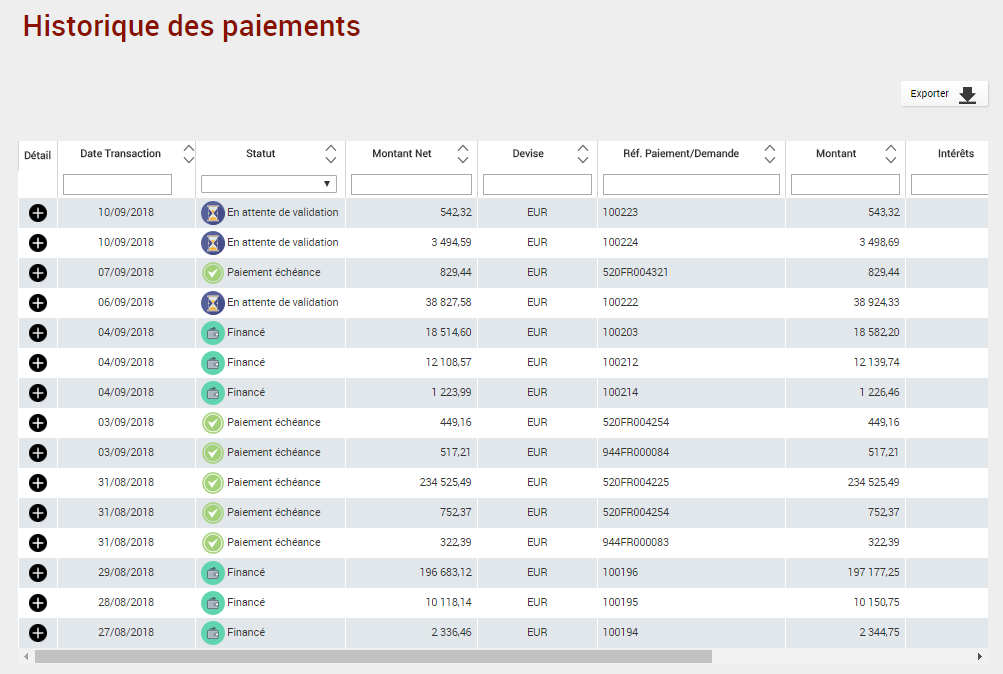Sort table by Montant Net arrows

(x=462, y=154)
